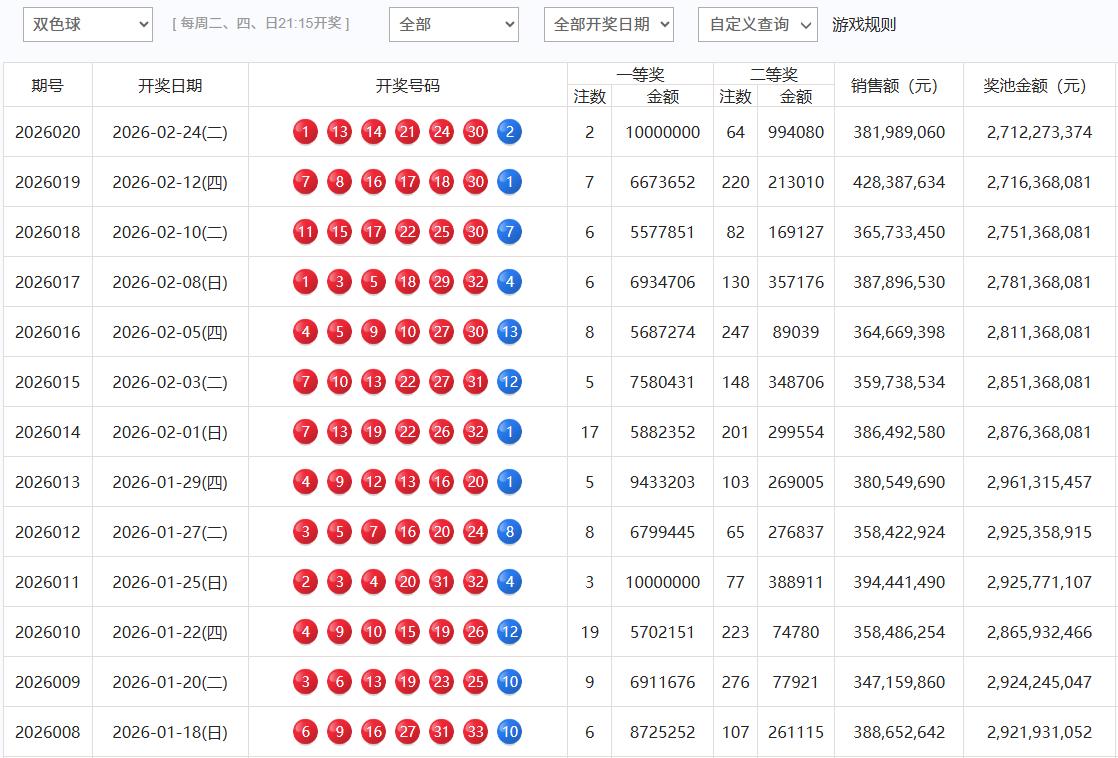
Task: Open the 双色球 lottery type dropdown
Action: [x=88, y=24]
